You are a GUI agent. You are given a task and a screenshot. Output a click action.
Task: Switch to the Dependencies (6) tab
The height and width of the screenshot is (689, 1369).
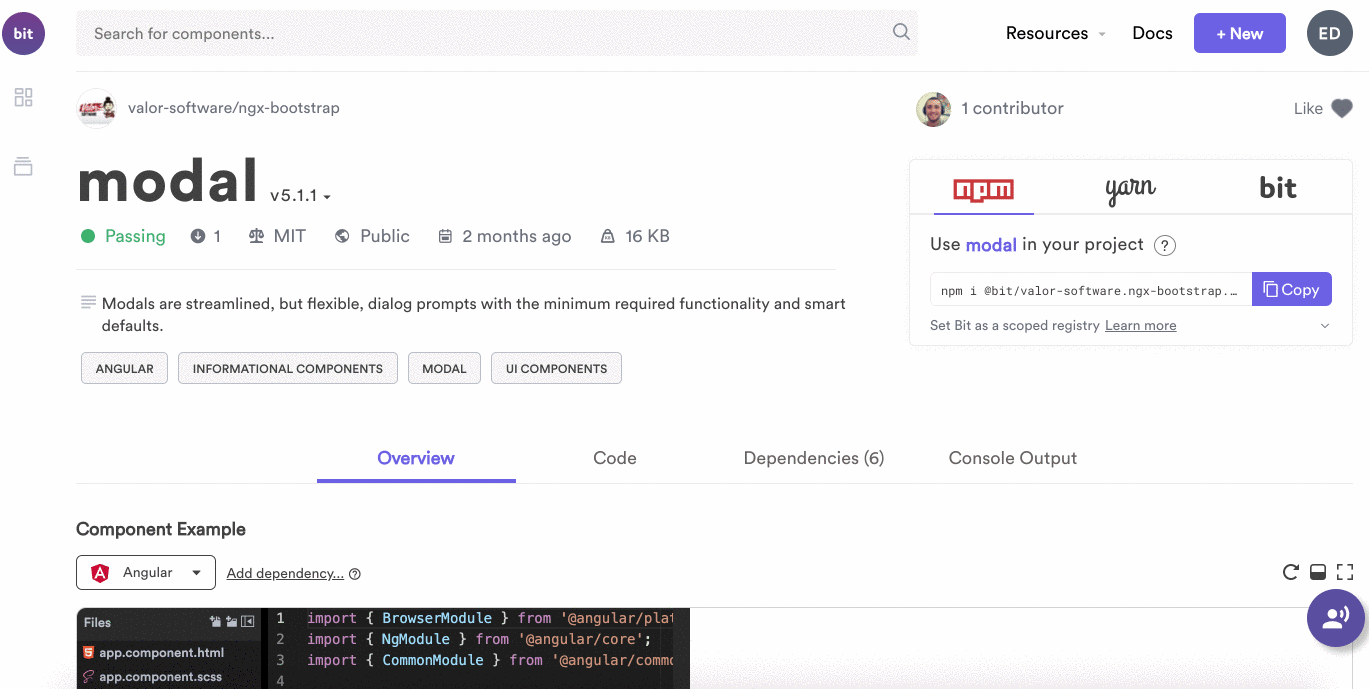coord(814,458)
